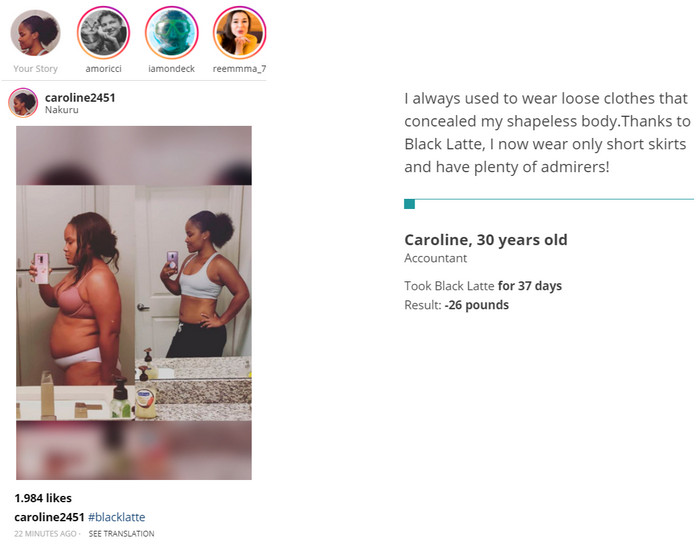View the 1.984 likes count
Screen dimensions: 700x550
click(x=43, y=498)
